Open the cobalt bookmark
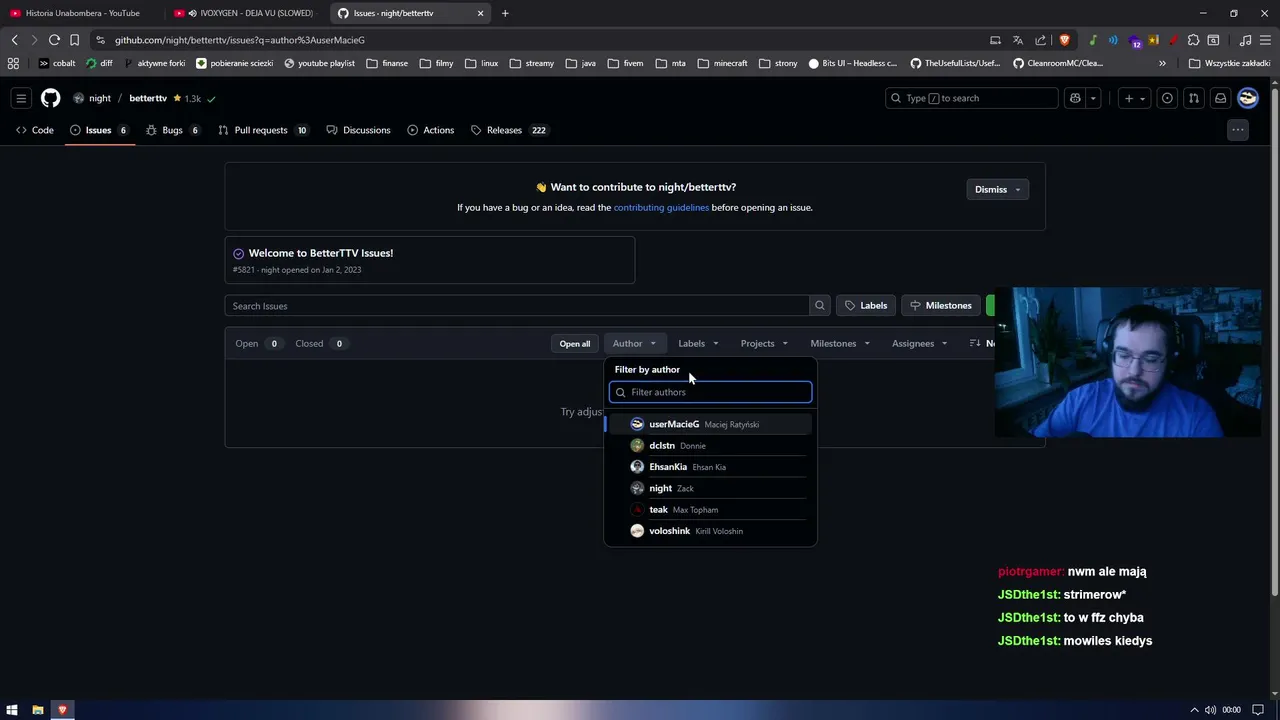Screen dimensions: 1280x720 [x=57, y=63]
